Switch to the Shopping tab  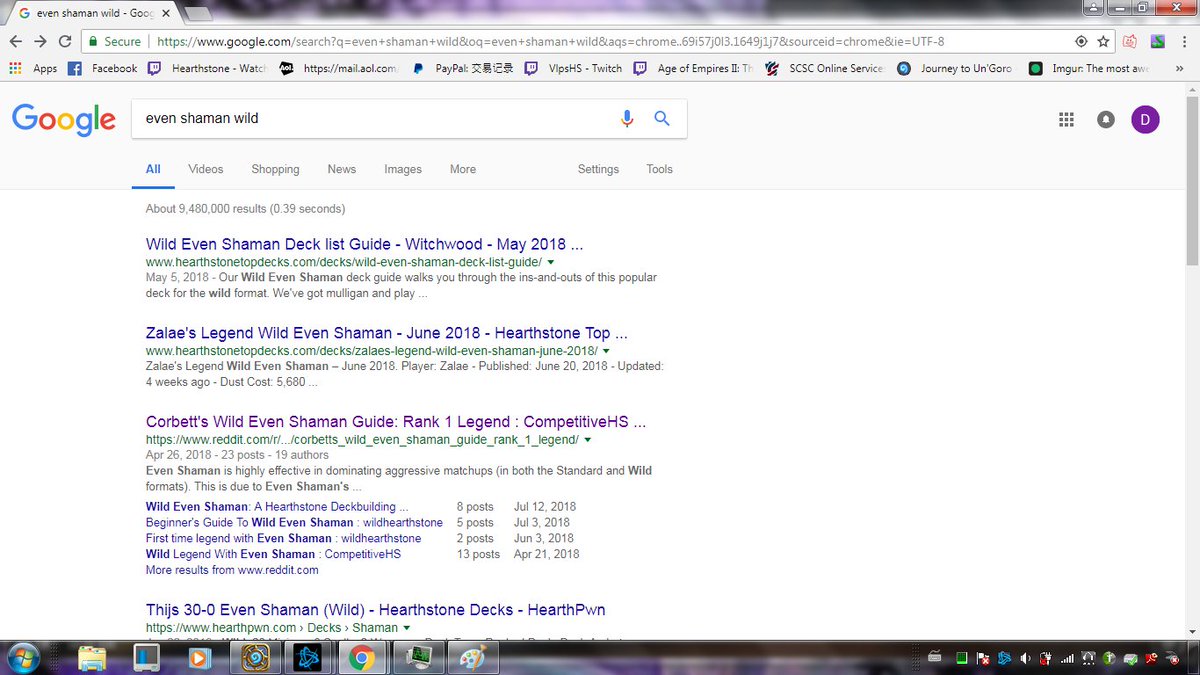tap(275, 169)
